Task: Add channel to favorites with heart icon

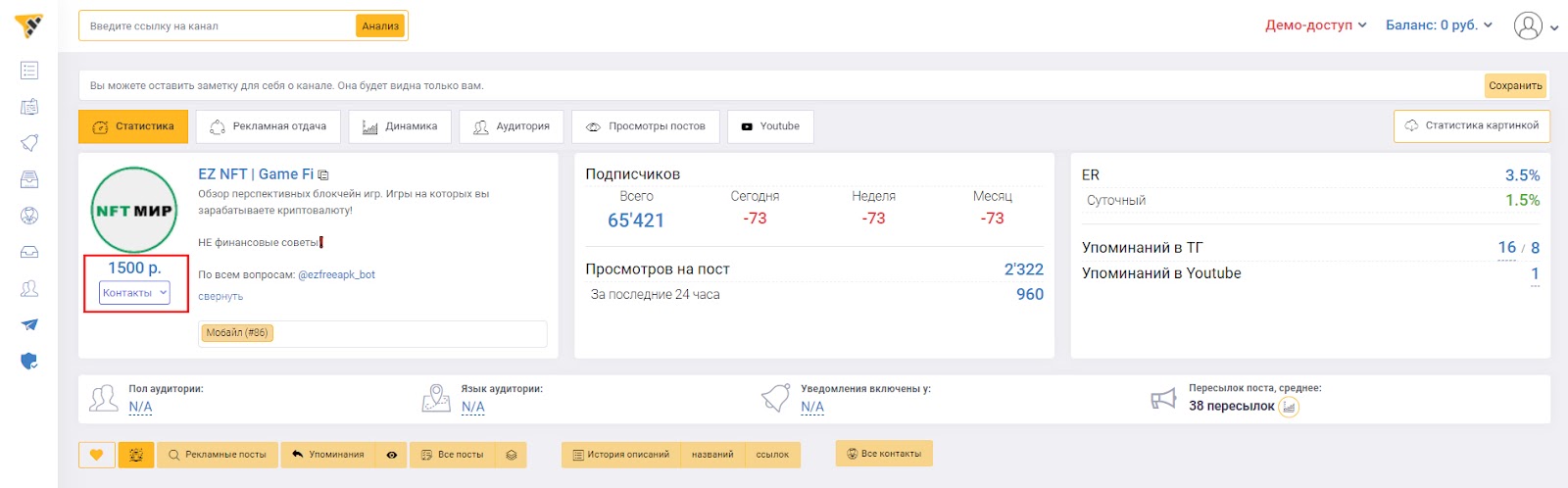Action: [x=96, y=455]
